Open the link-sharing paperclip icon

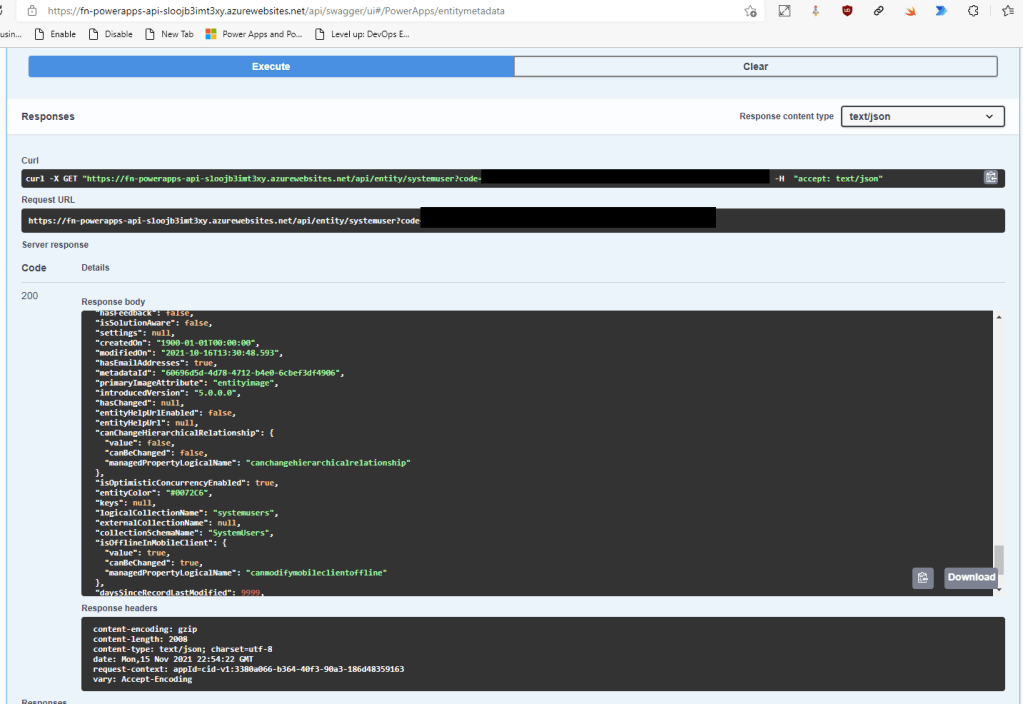click(878, 11)
